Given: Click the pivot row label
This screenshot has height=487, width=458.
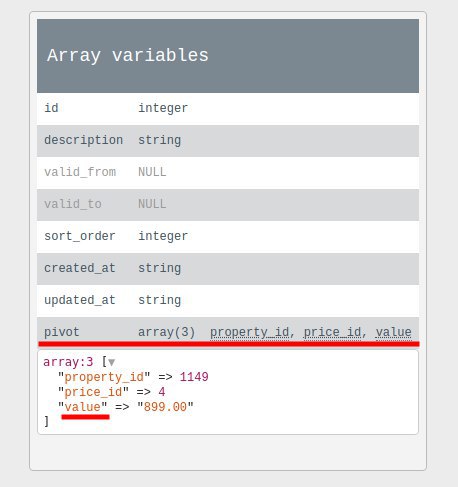Looking at the screenshot, I should click(x=62, y=332).
